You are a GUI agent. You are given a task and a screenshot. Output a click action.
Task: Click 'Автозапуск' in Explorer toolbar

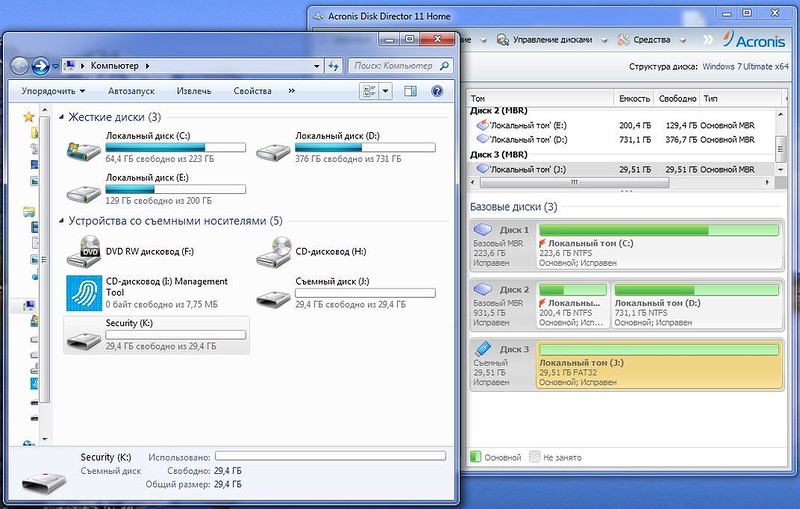(x=131, y=91)
